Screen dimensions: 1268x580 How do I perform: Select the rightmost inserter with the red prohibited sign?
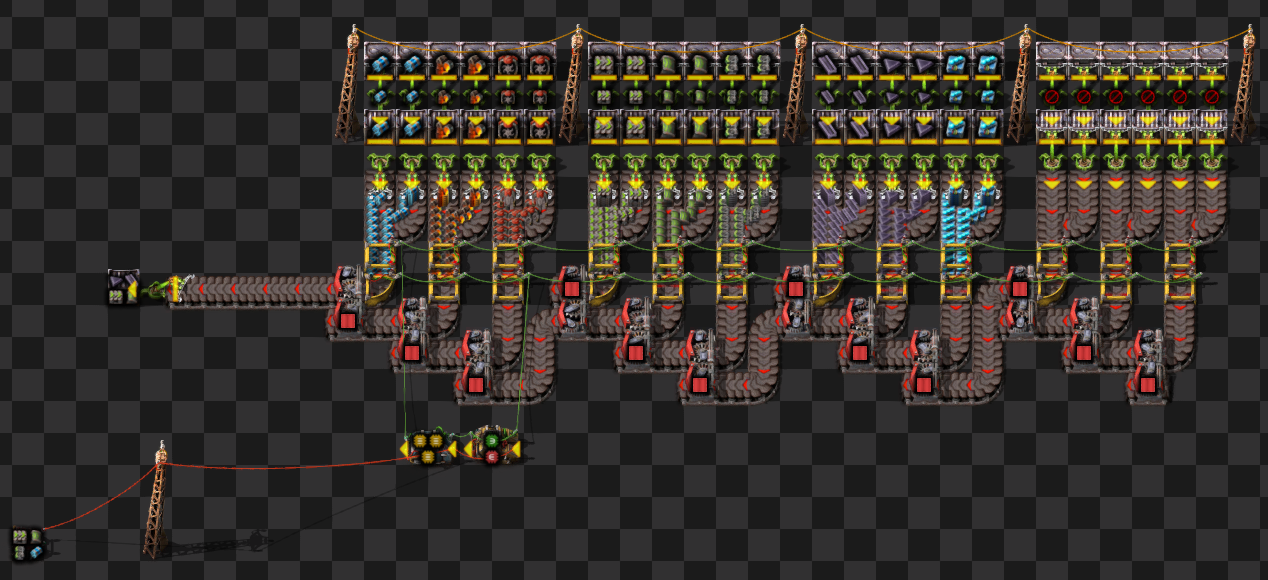pos(1212,95)
